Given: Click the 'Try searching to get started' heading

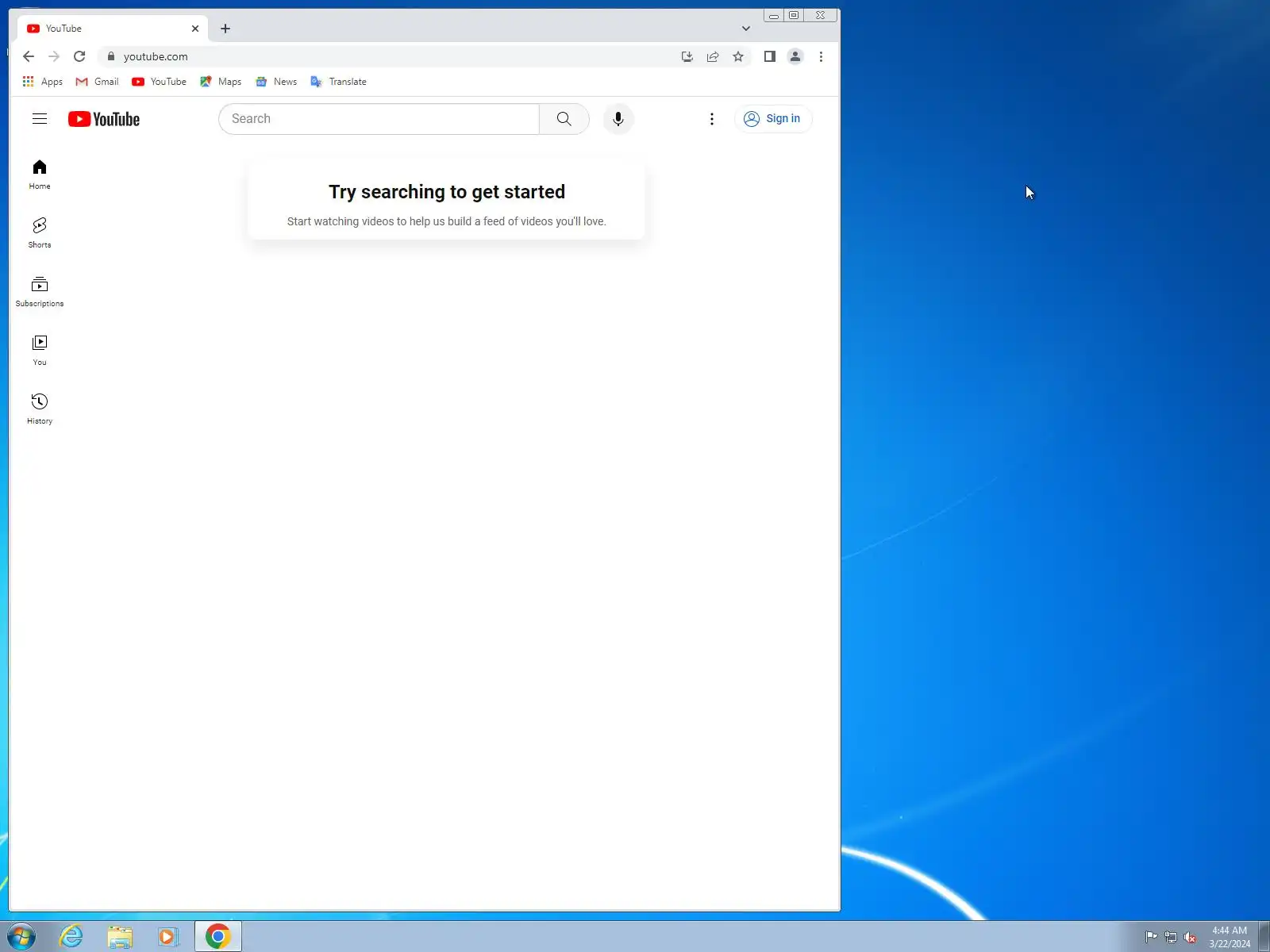Looking at the screenshot, I should [447, 192].
